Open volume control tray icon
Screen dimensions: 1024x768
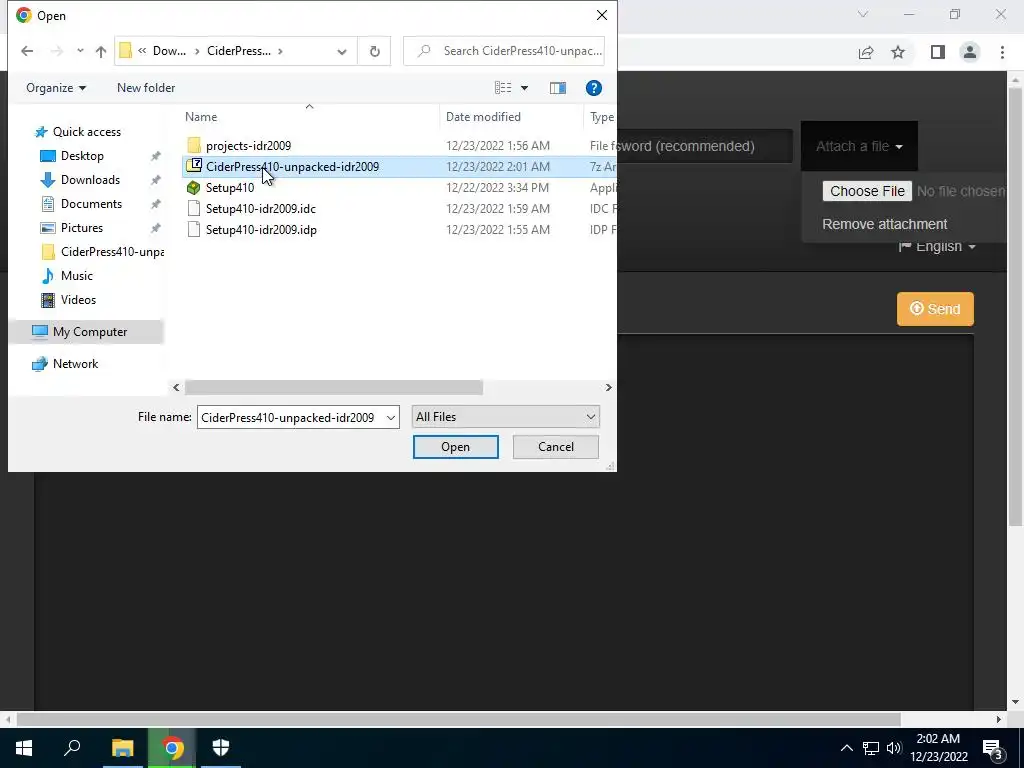point(894,748)
